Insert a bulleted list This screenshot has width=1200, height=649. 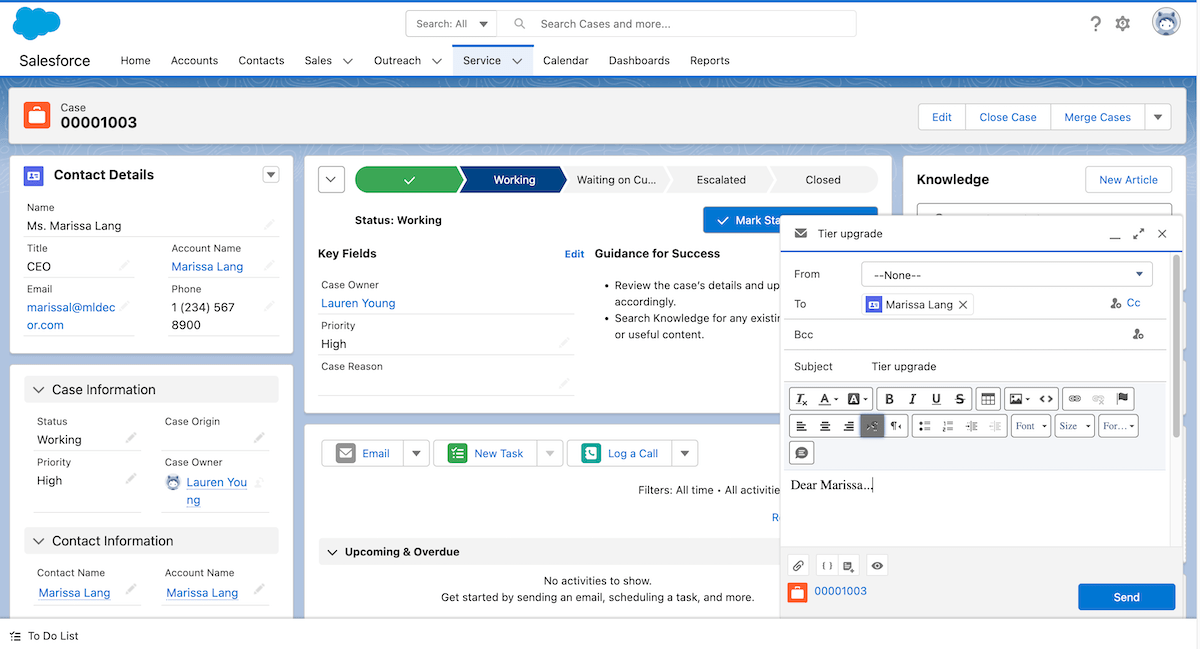[924, 426]
